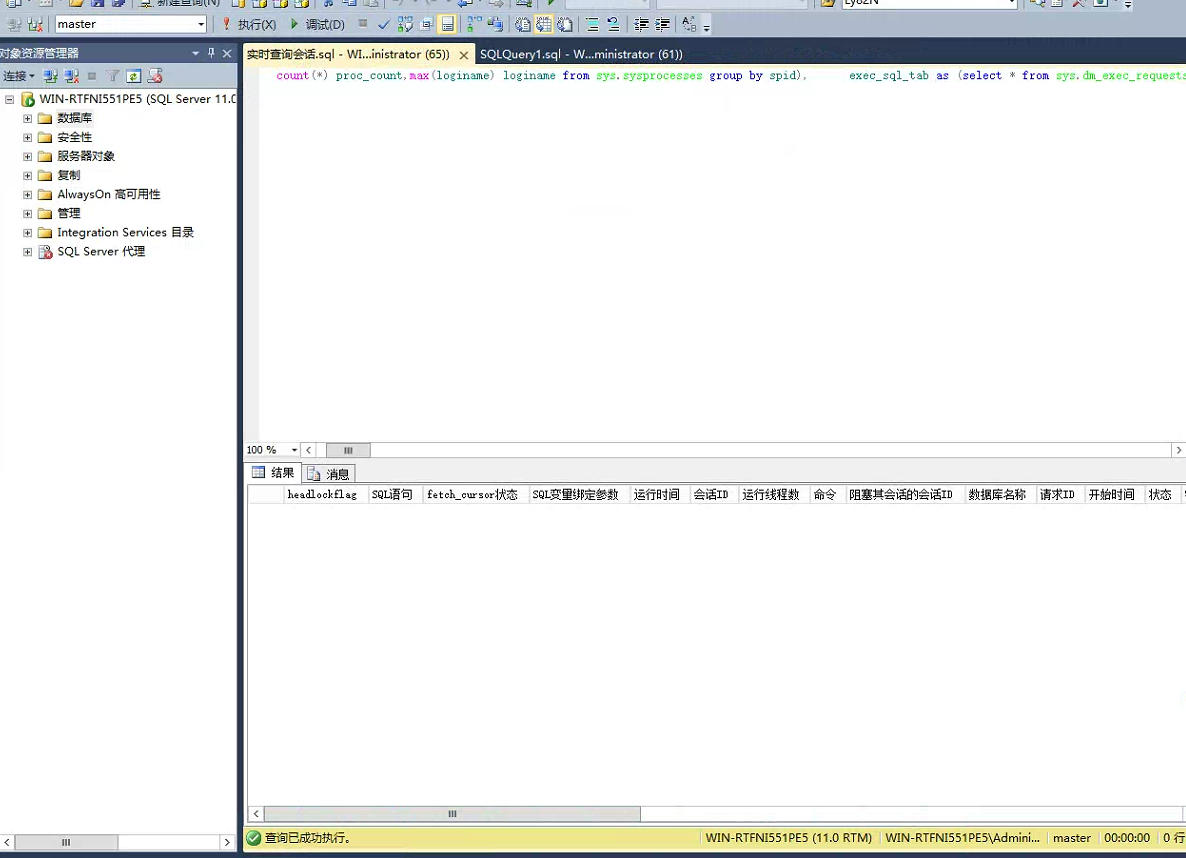
Task: Click the parse query checkmark icon
Action: (x=383, y=24)
